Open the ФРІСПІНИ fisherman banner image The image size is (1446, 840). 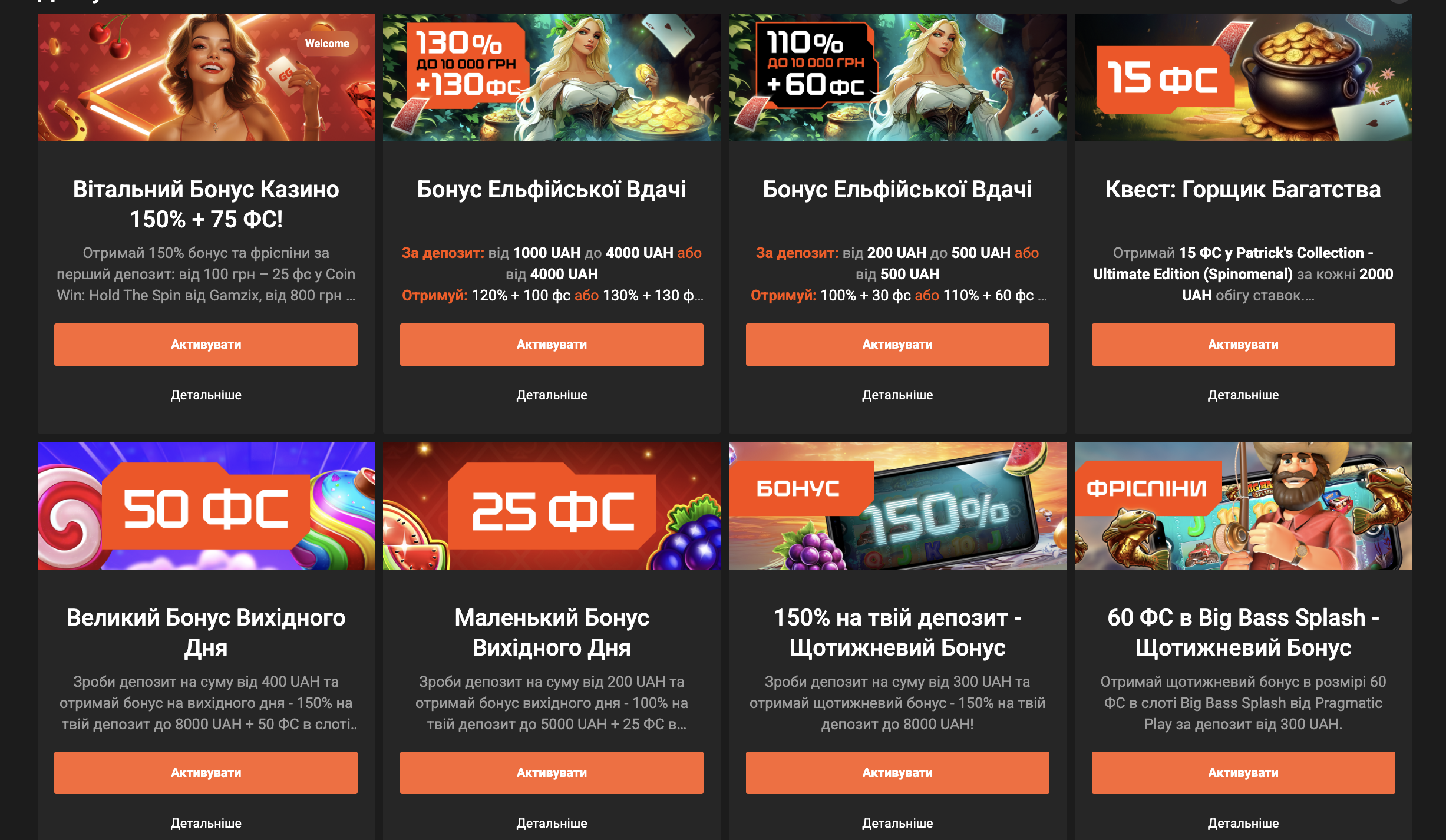(x=1243, y=506)
